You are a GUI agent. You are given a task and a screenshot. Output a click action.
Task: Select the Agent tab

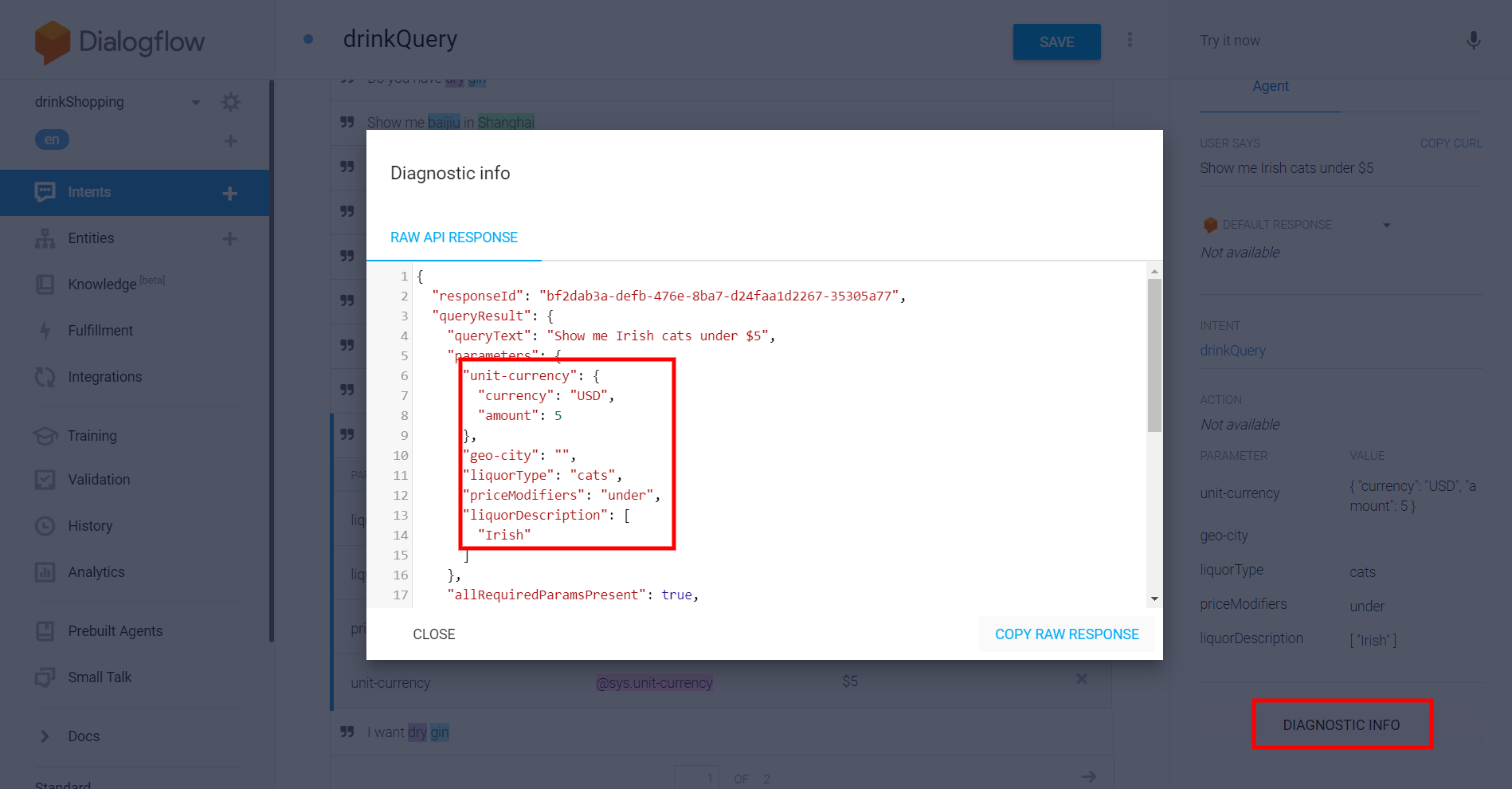1271,86
